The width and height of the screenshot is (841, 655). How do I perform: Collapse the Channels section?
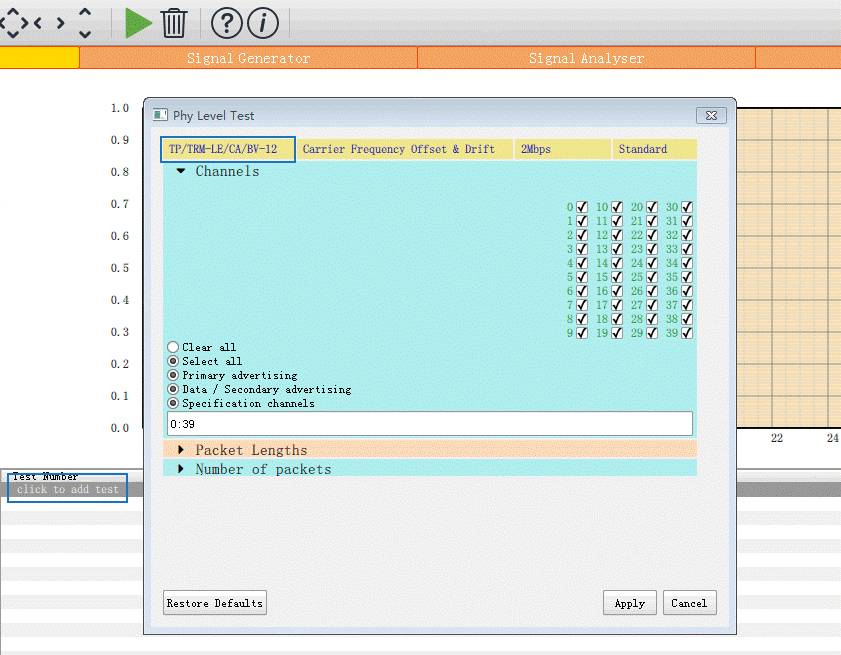[181, 171]
